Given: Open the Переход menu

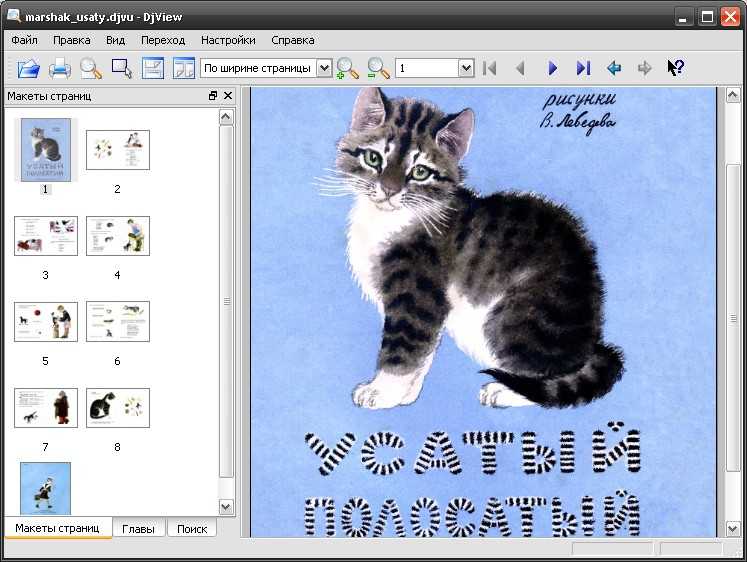Looking at the screenshot, I should [163, 40].
